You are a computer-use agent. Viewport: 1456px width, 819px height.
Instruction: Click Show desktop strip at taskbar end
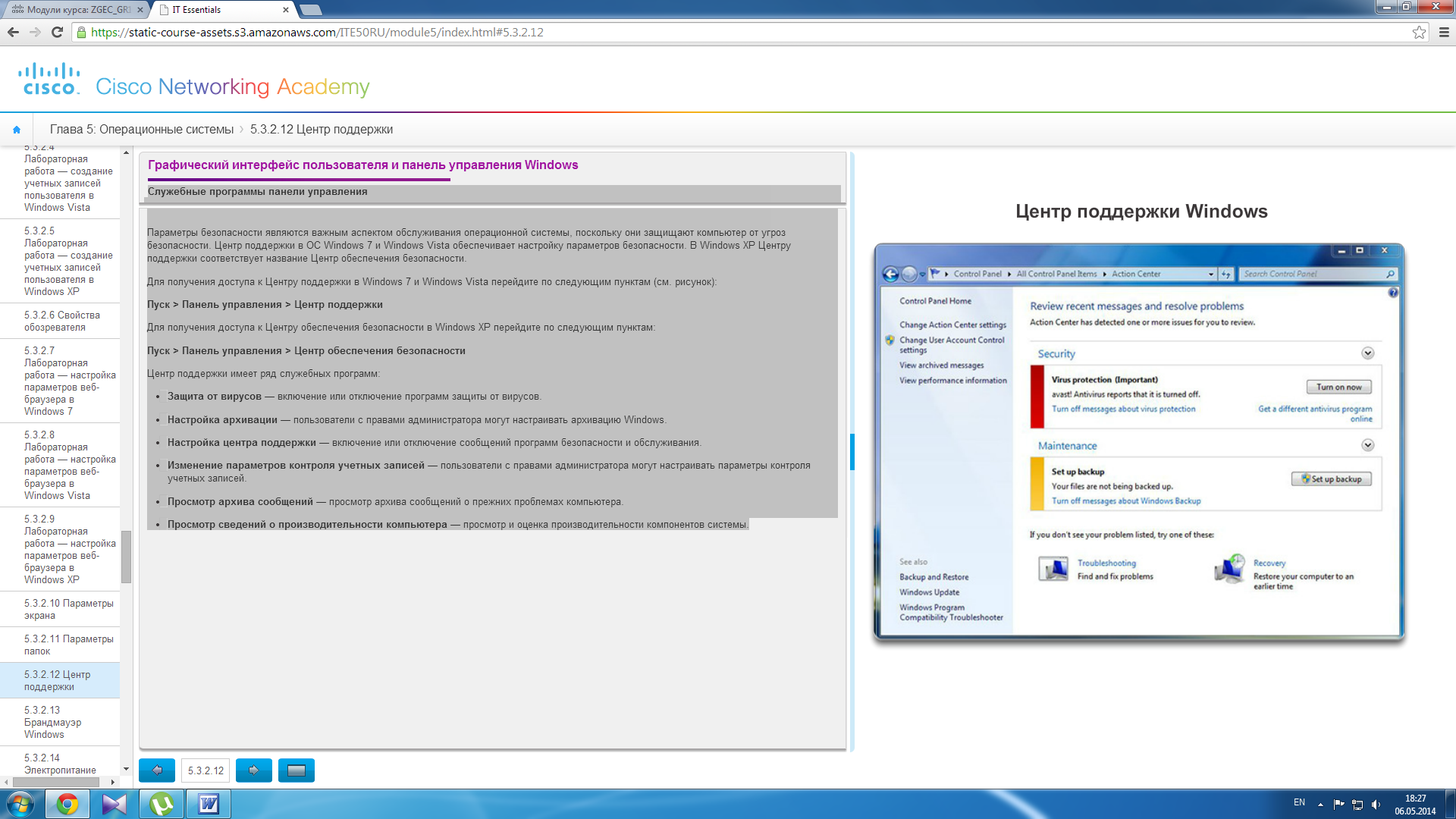coord(1450,804)
